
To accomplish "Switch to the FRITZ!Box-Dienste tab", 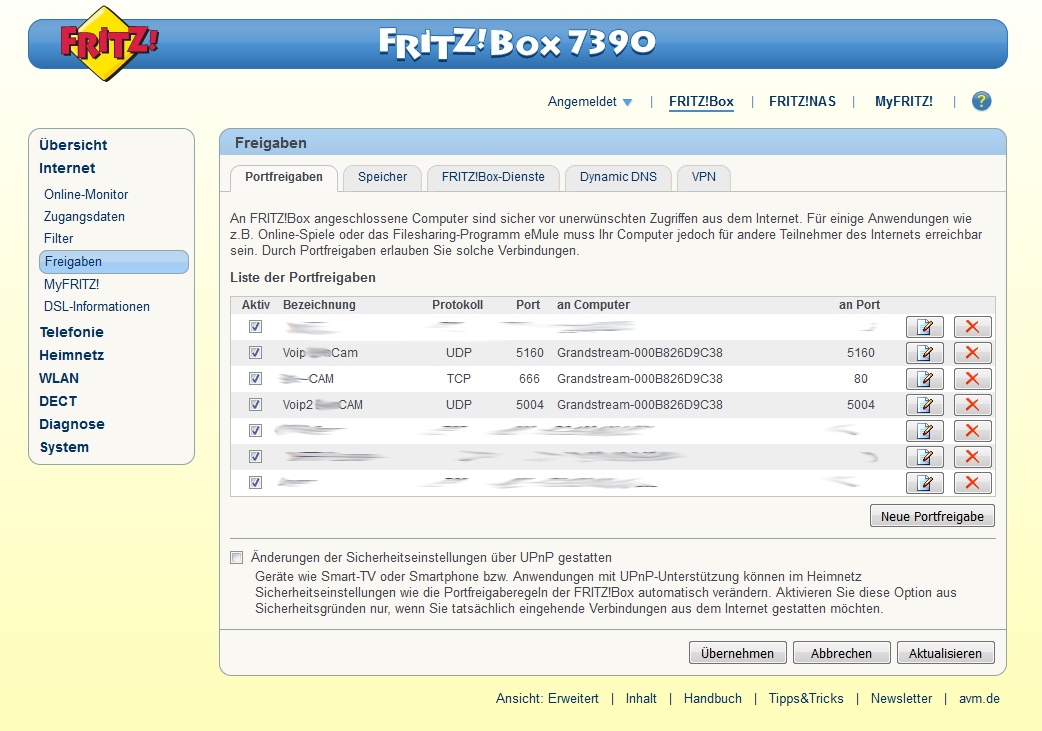I will click(493, 177).
